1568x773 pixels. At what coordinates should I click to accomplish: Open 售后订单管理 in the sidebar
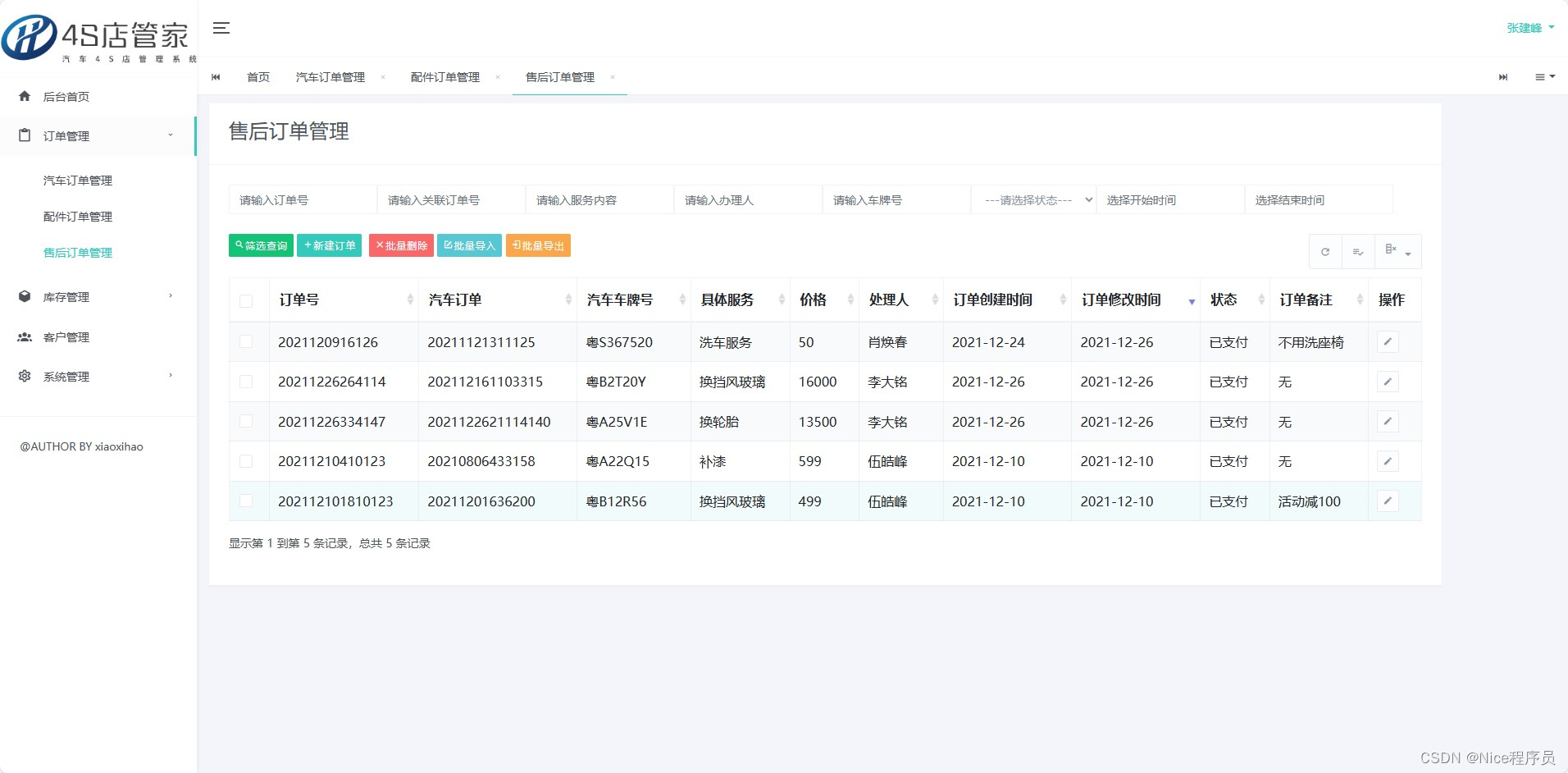click(78, 253)
